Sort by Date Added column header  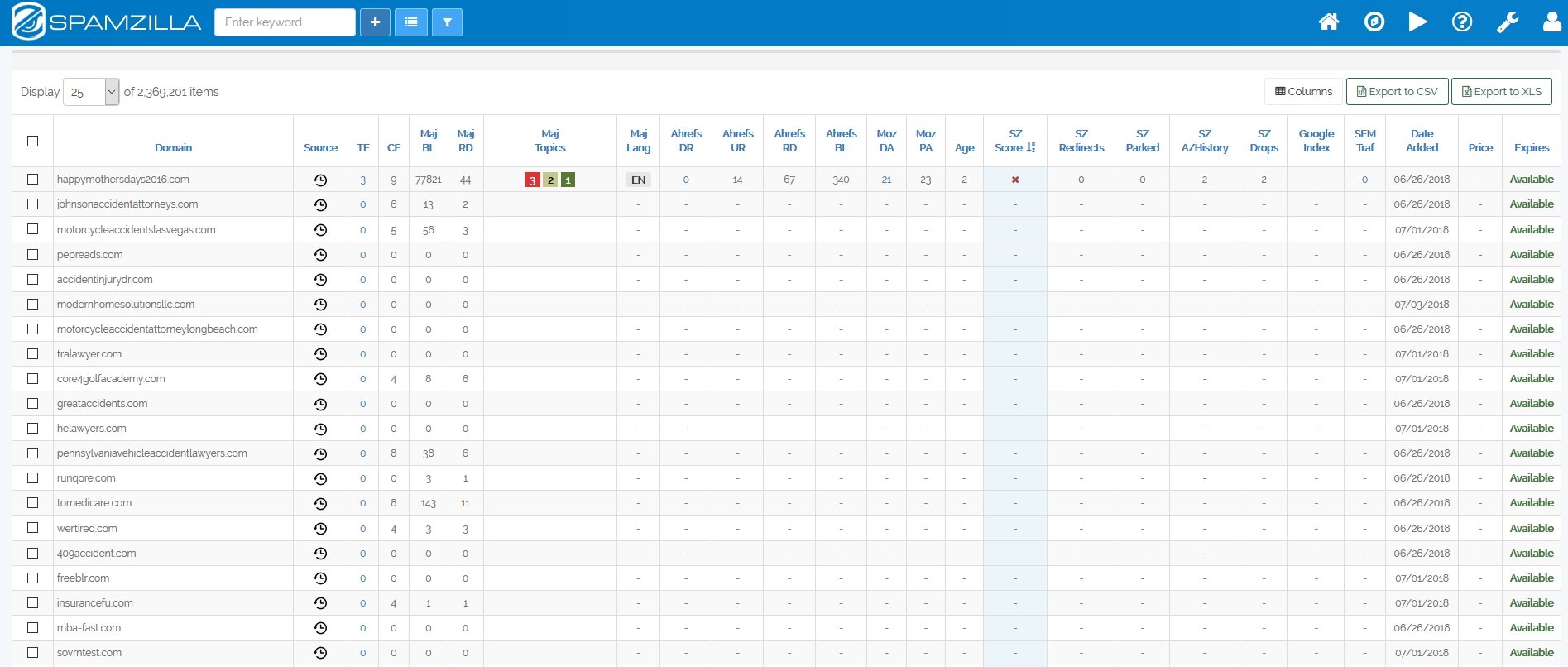1422,141
